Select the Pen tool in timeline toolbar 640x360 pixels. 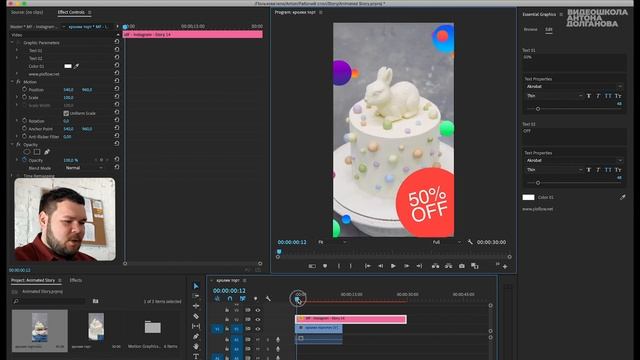pos(196,336)
